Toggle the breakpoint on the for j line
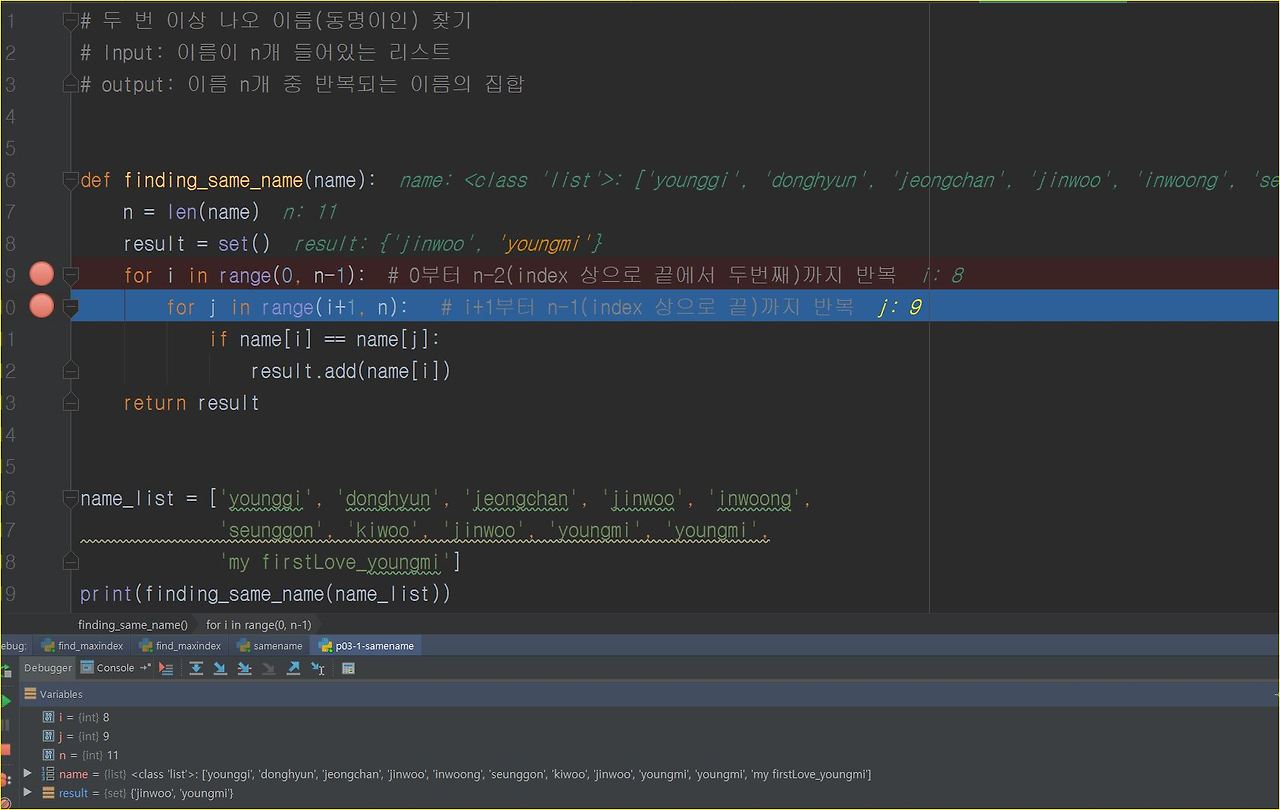This screenshot has width=1280, height=810. (x=41, y=306)
